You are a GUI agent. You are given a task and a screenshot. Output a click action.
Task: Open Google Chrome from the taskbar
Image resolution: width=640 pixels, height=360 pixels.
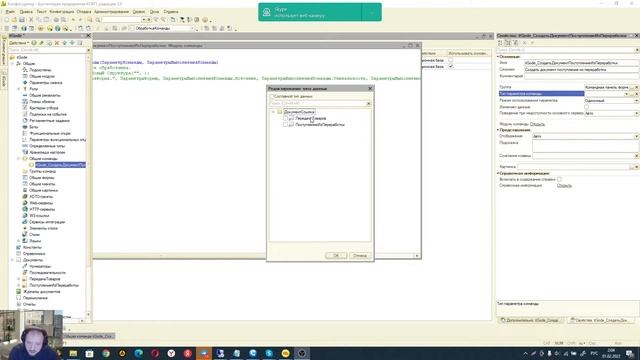[106, 353]
